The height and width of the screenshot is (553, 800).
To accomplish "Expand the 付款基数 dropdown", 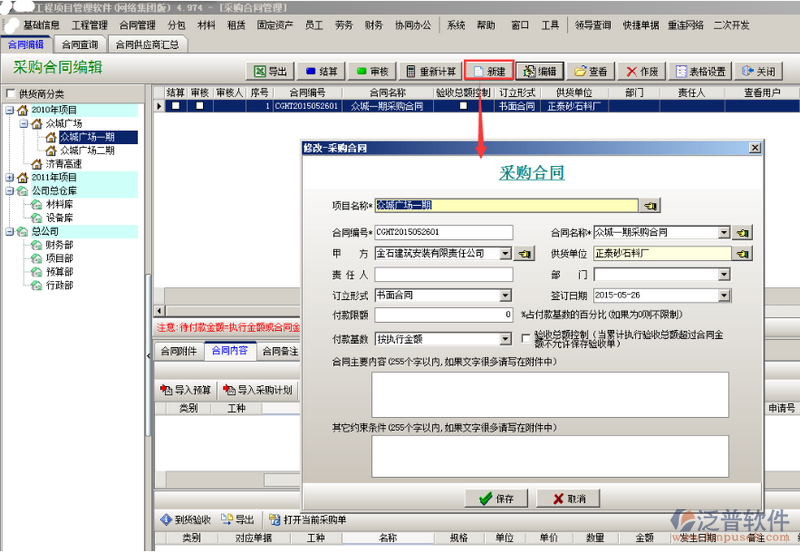I will [505, 339].
